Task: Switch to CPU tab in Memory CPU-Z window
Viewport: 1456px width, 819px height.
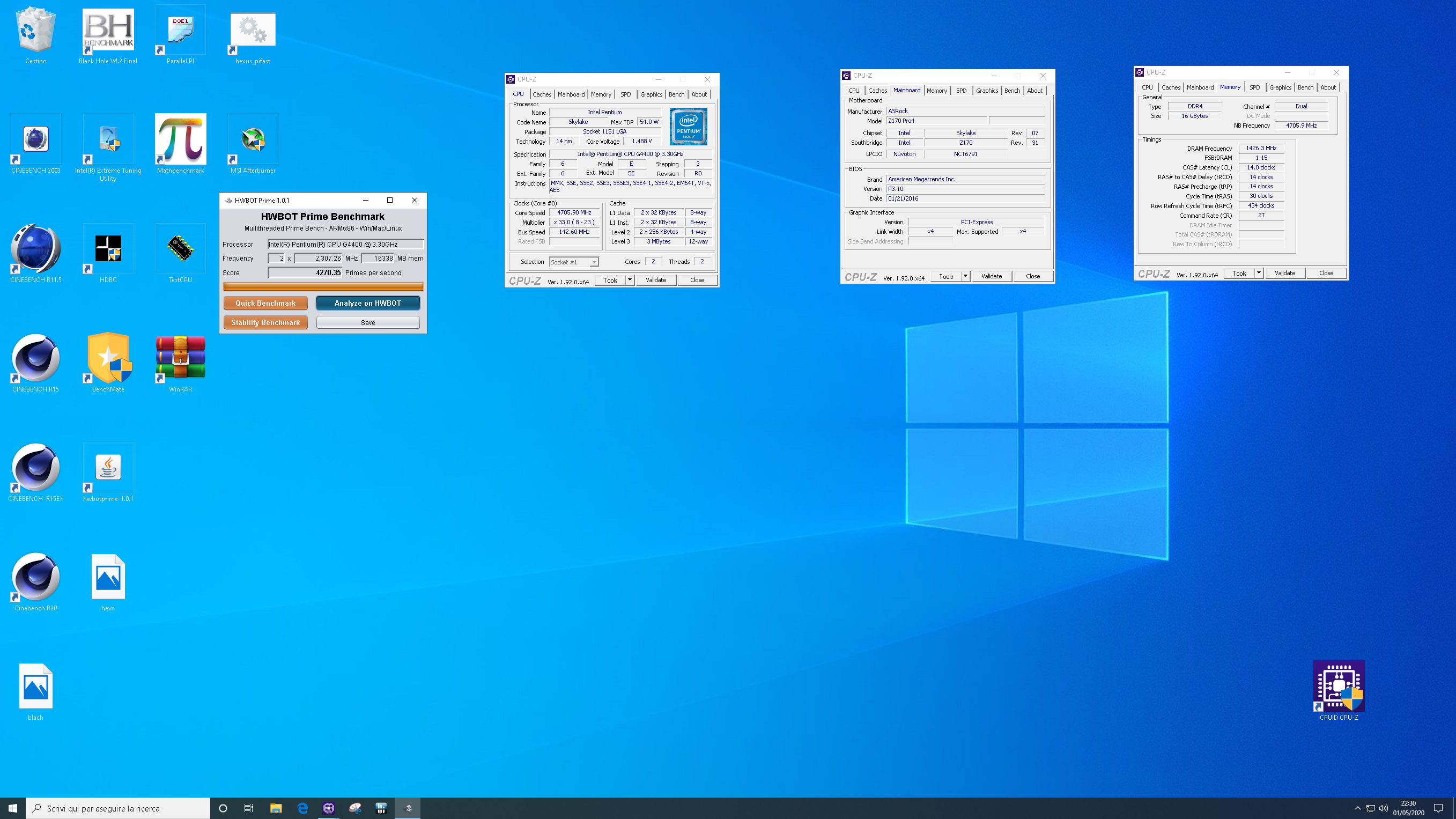Action: (x=1147, y=87)
